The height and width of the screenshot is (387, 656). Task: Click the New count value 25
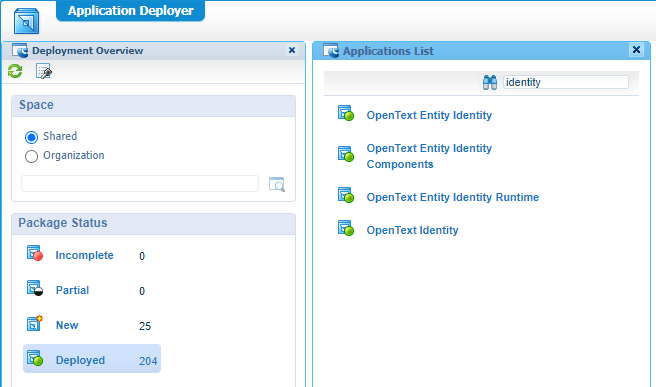coord(145,326)
